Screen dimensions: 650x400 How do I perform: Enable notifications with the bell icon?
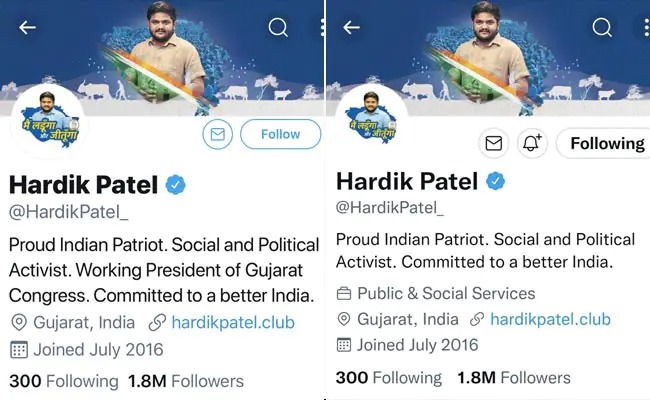pyautogui.click(x=531, y=144)
